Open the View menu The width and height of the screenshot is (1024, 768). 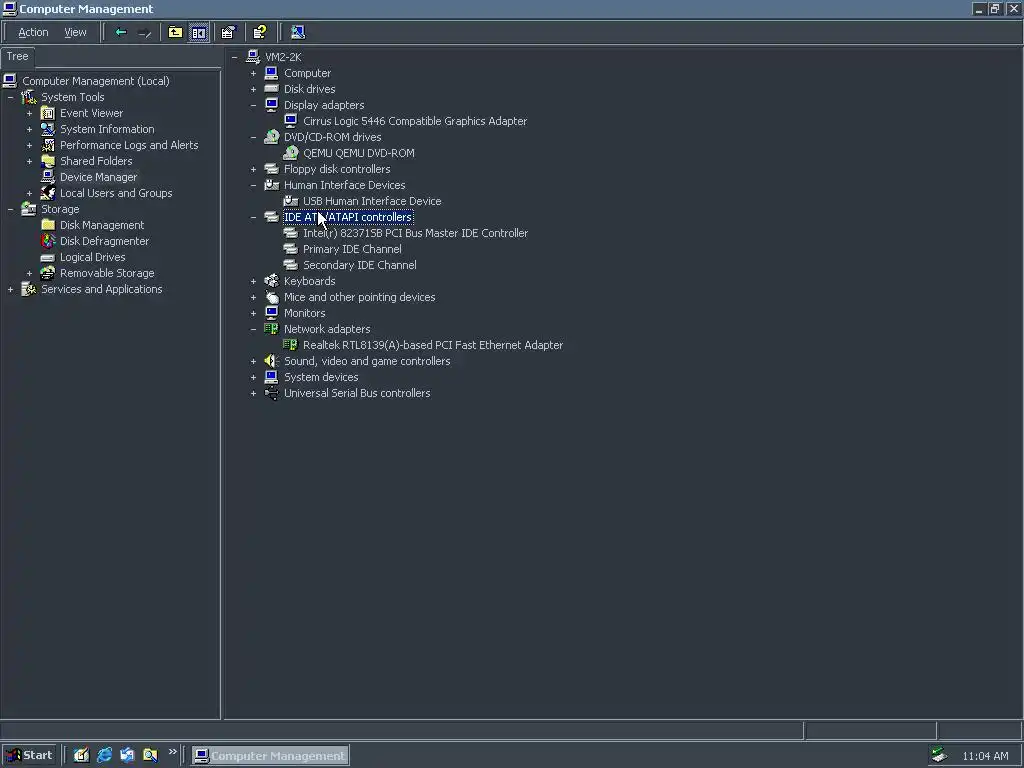pyautogui.click(x=75, y=32)
